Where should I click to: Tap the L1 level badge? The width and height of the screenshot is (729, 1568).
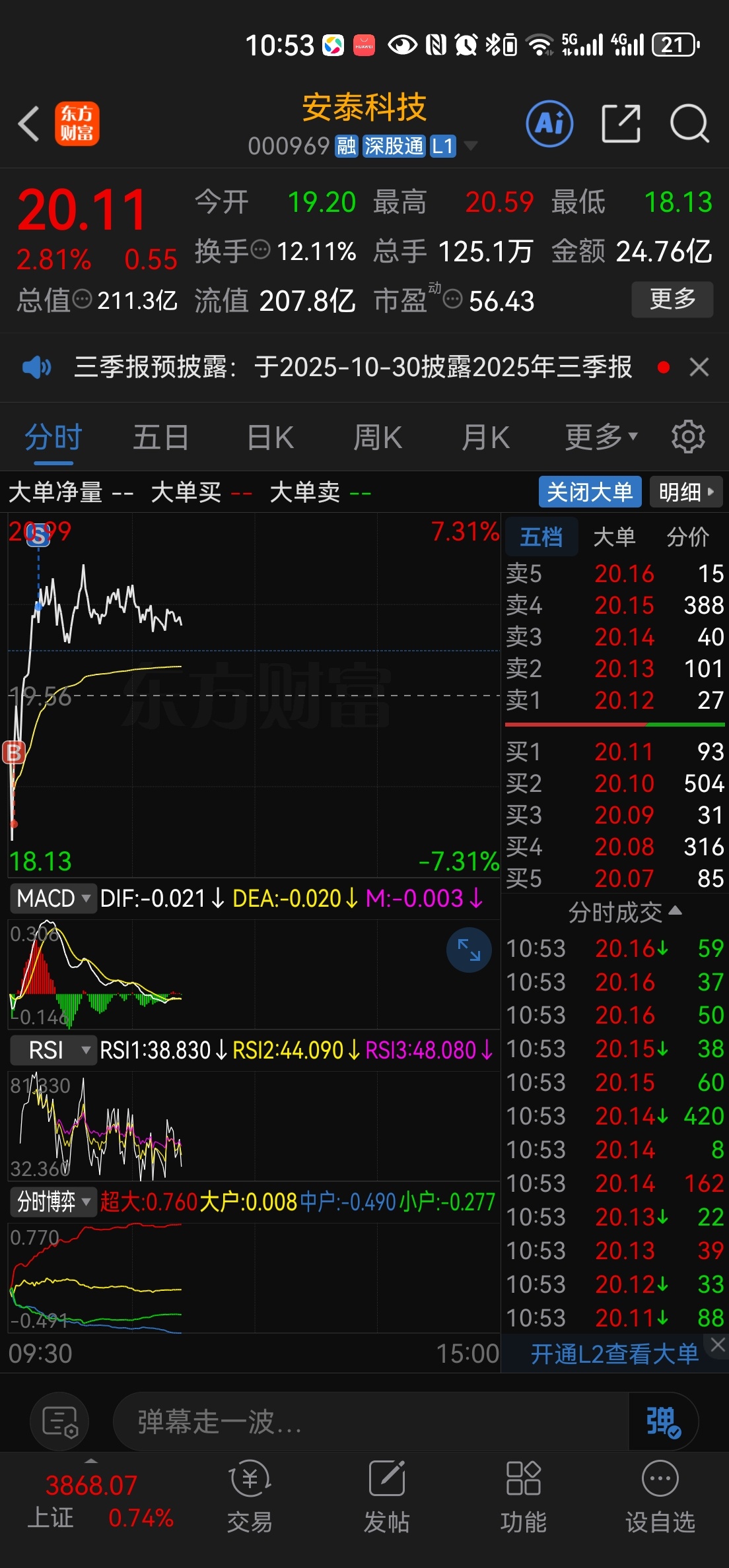coord(442,146)
